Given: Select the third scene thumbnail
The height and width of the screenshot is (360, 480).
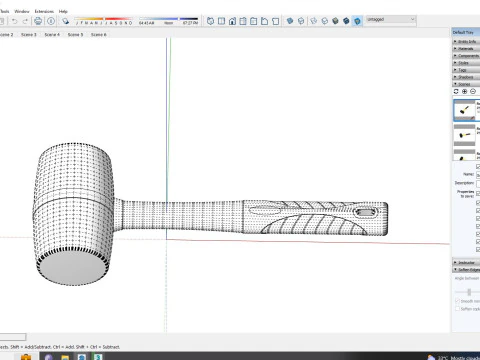Looking at the screenshot, I should (x=464, y=155).
